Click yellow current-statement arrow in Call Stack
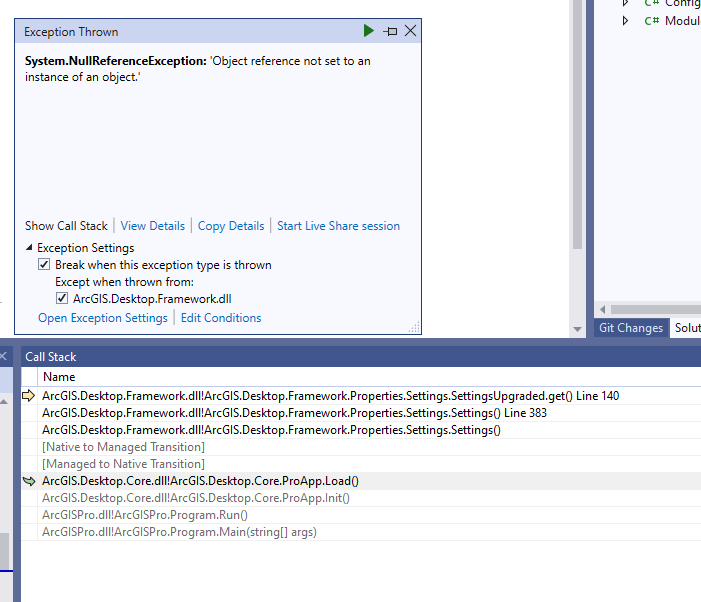The height and width of the screenshot is (602, 701). pyautogui.click(x=29, y=396)
